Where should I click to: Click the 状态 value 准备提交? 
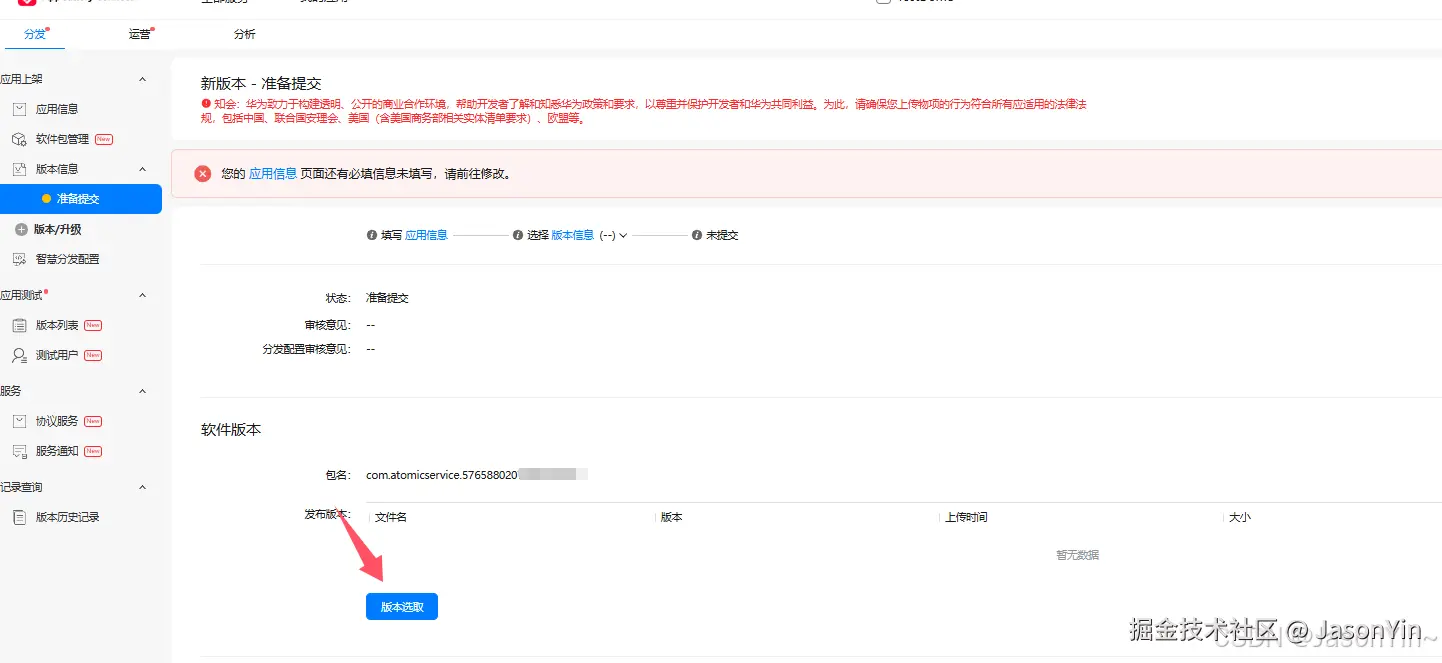387,298
